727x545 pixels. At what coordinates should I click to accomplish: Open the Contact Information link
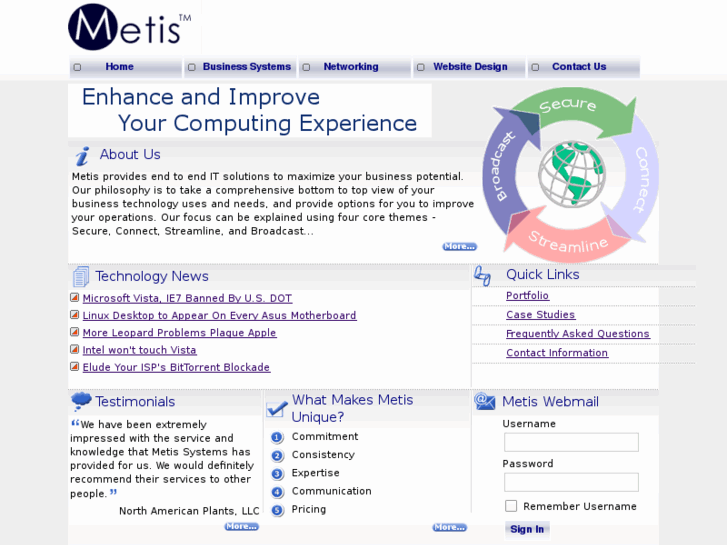pyautogui.click(x=557, y=353)
